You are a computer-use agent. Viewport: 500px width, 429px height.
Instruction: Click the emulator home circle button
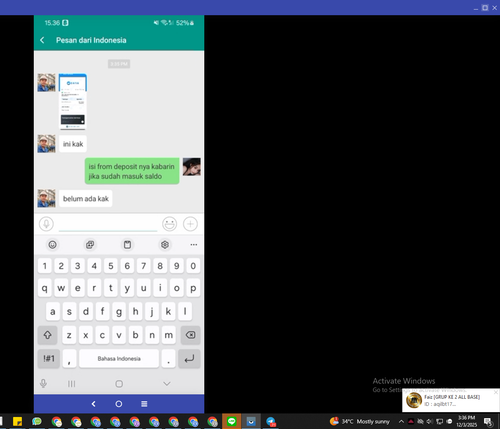[119, 404]
